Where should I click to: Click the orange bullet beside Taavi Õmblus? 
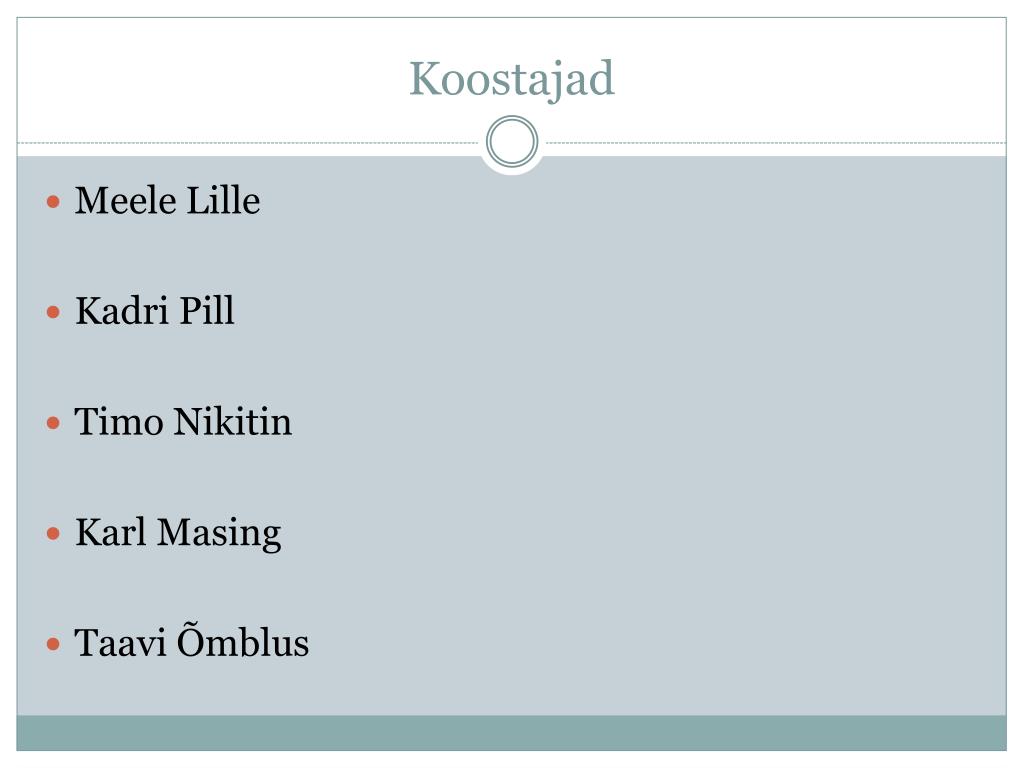tap(54, 645)
